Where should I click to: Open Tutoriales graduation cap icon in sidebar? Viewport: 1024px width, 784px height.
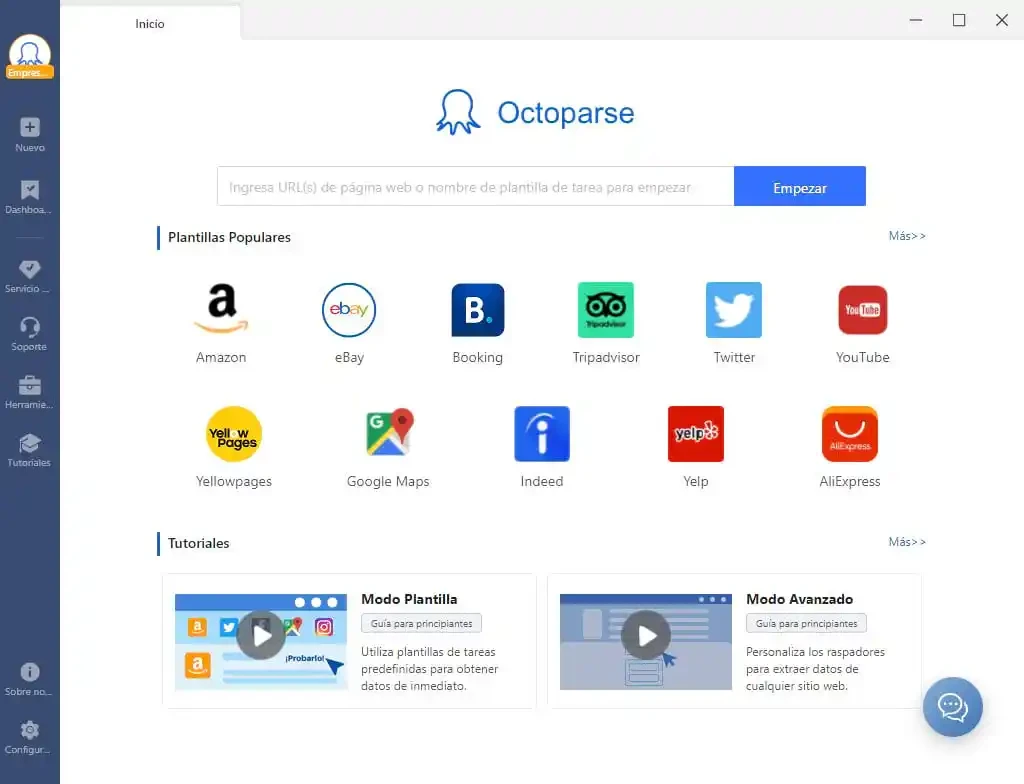(29, 444)
